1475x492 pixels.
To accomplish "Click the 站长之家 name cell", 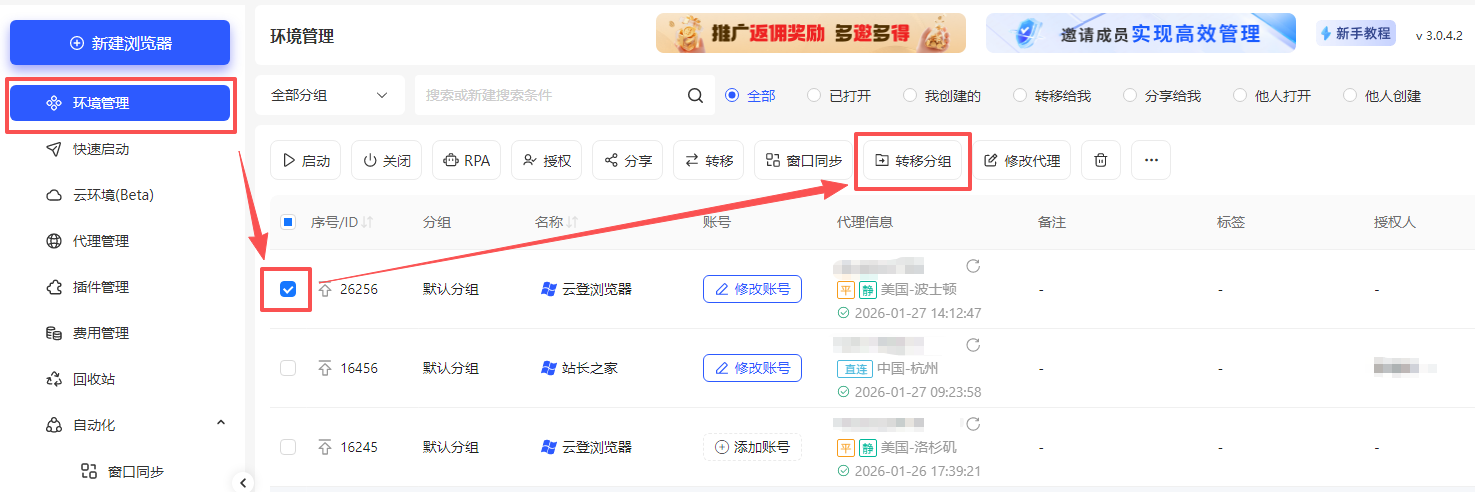I will click(x=590, y=368).
